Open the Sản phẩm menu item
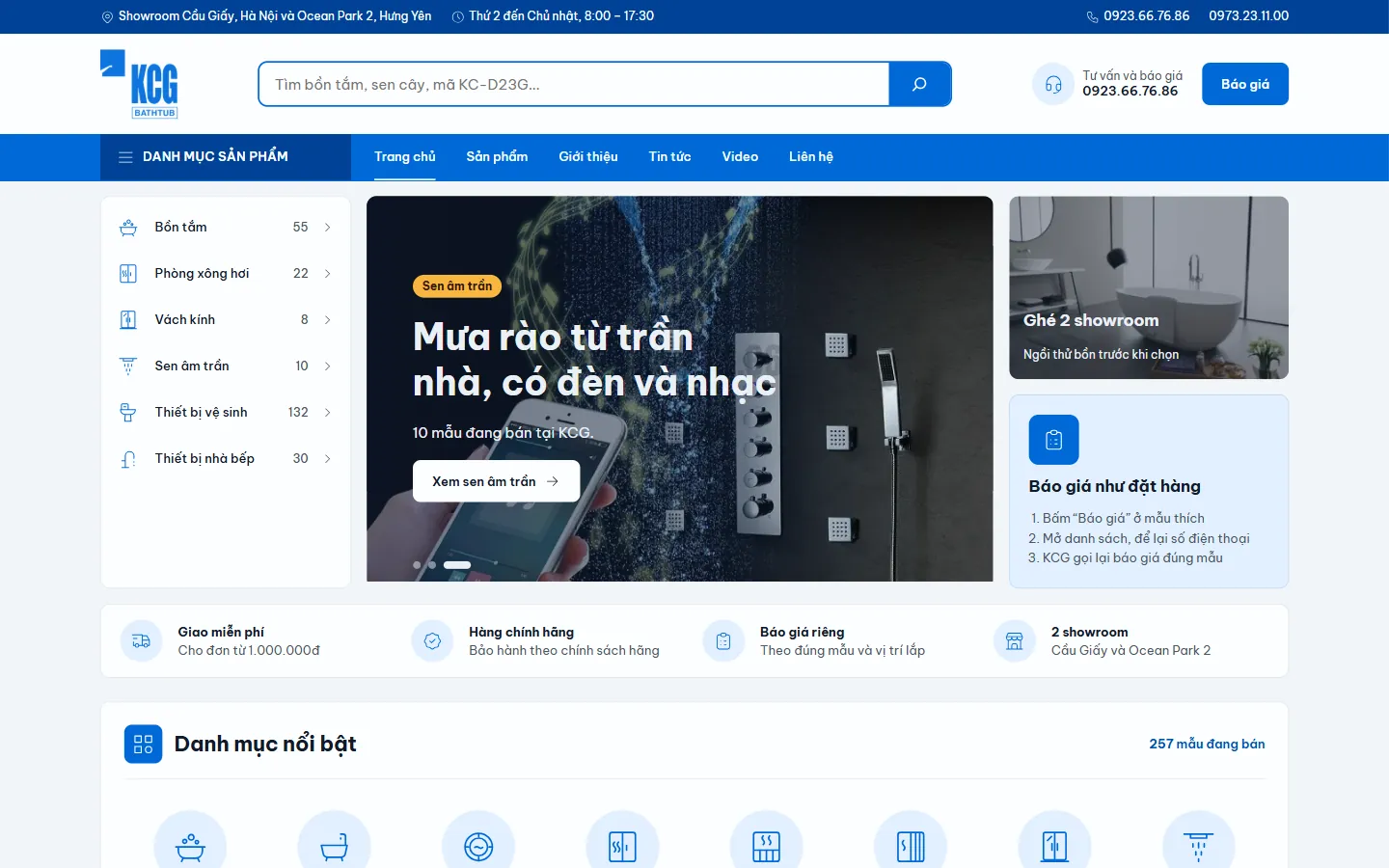Image resolution: width=1389 pixels, height=868 pixels. pos(497,157)
